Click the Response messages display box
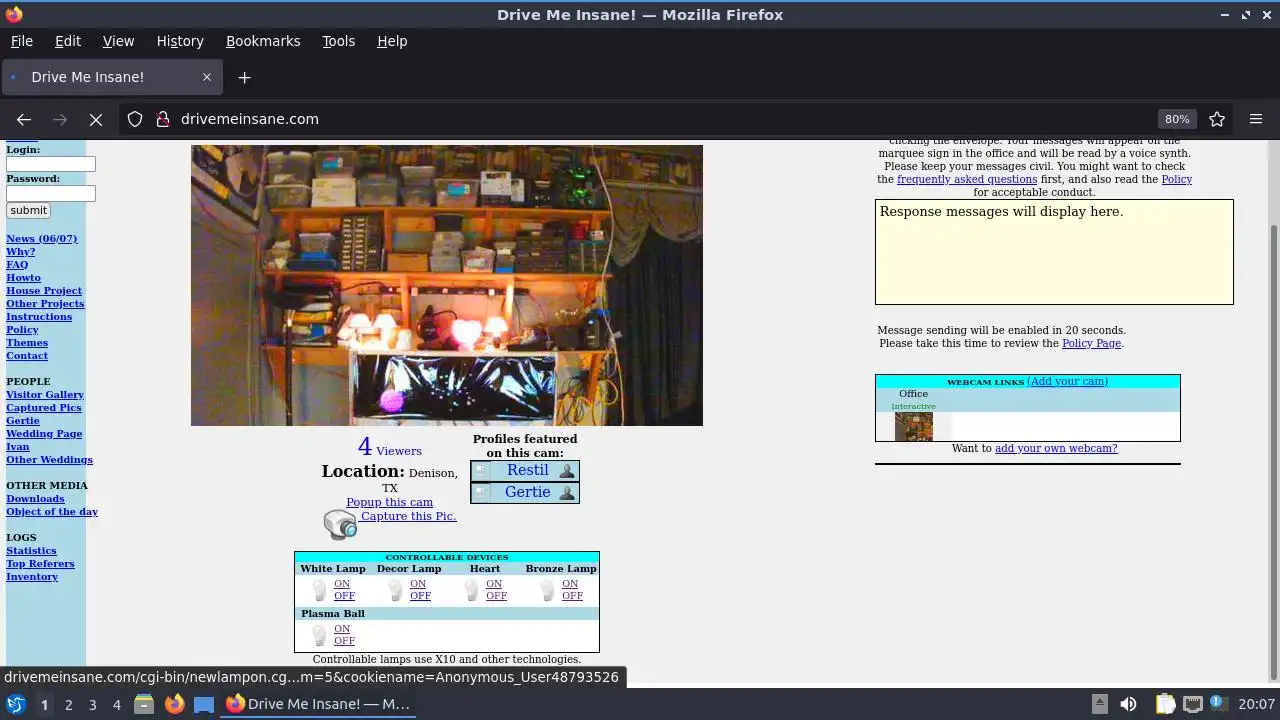This screenshot has height=720, width=1280. 1054,252
